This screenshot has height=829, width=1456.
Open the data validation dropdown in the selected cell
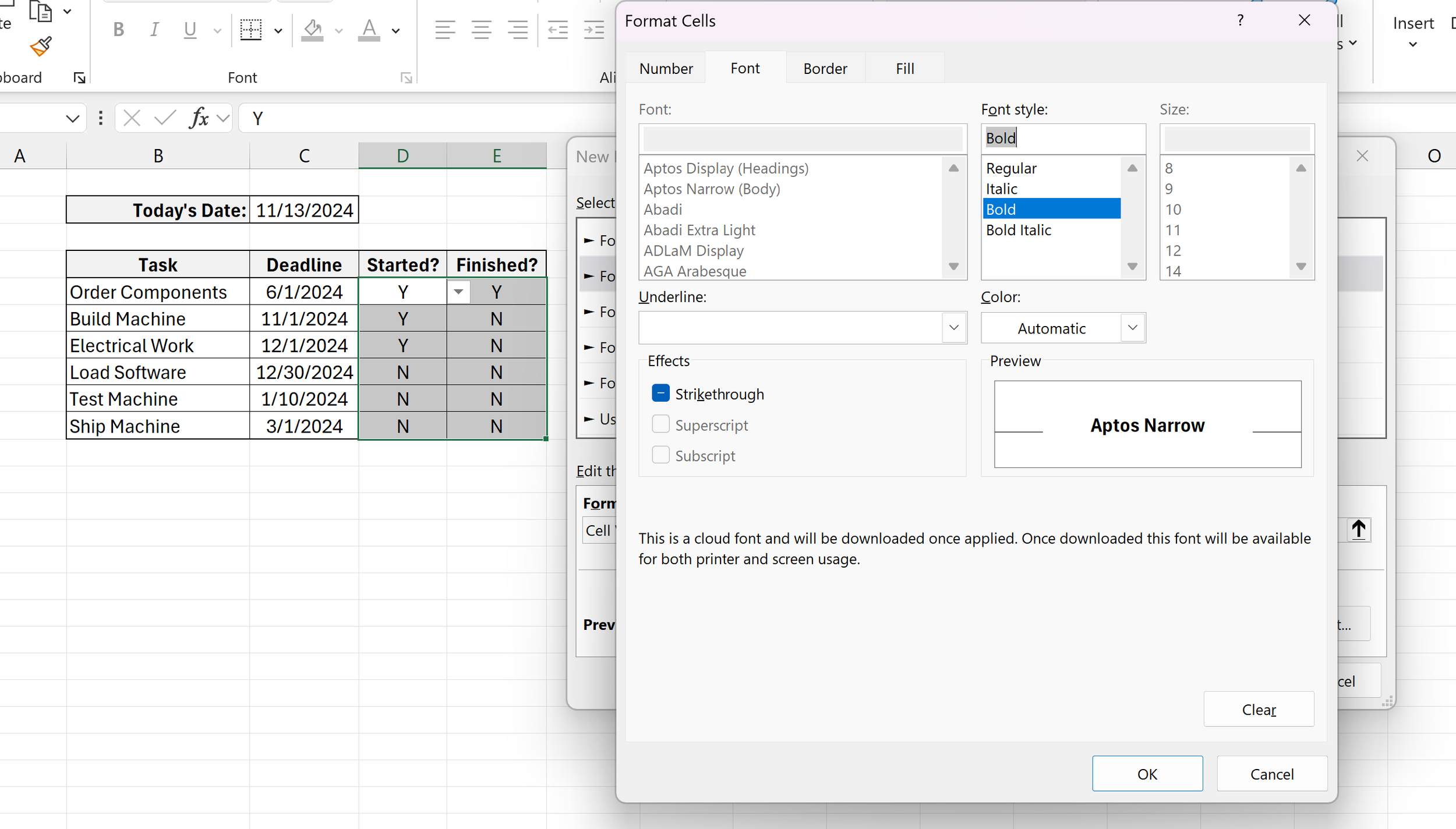pyautogui.click(x=459, y=292)
